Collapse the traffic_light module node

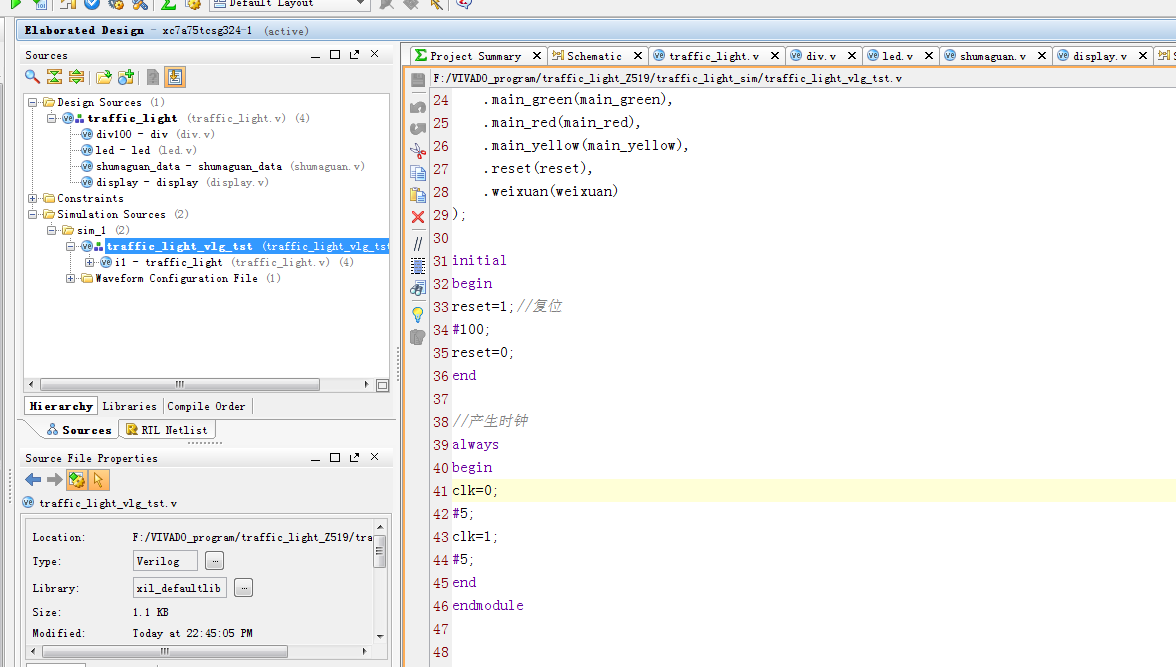[51, 119]
